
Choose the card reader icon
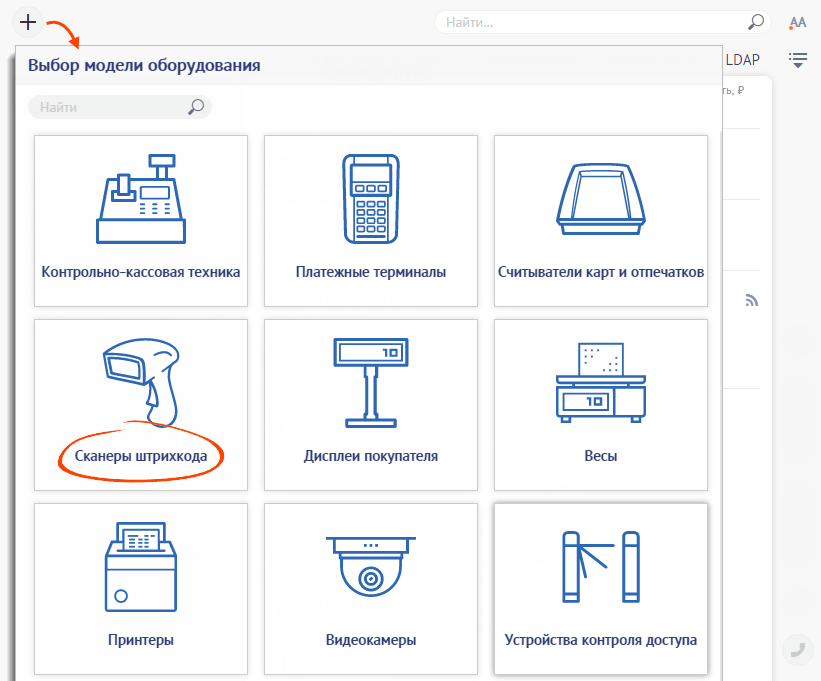[x=601, y=199]
